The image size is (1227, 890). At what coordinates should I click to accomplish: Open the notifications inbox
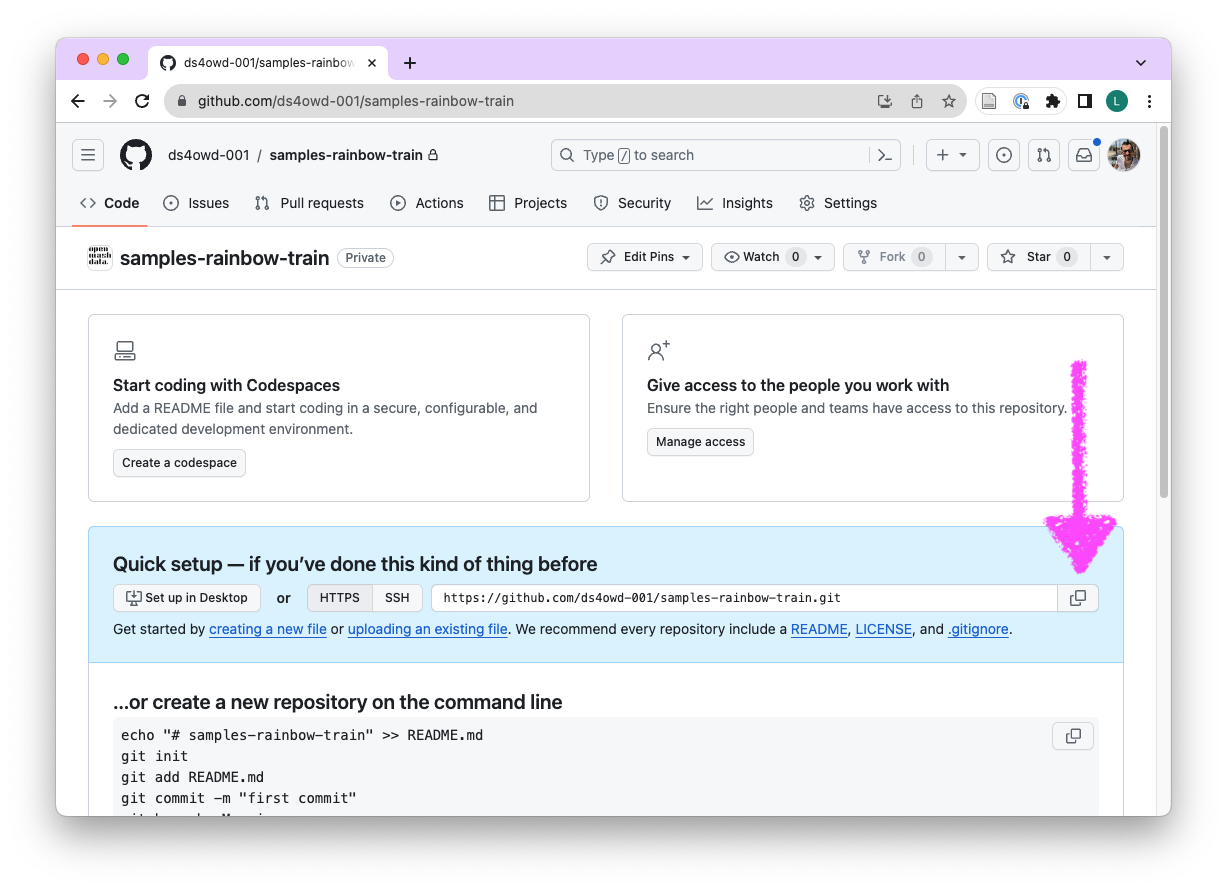1083,155
